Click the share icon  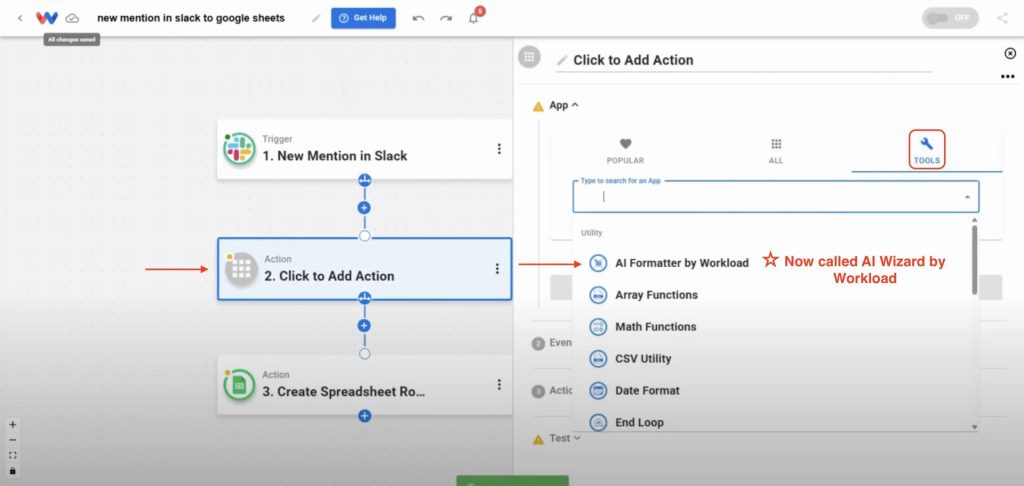(1002, 18)
